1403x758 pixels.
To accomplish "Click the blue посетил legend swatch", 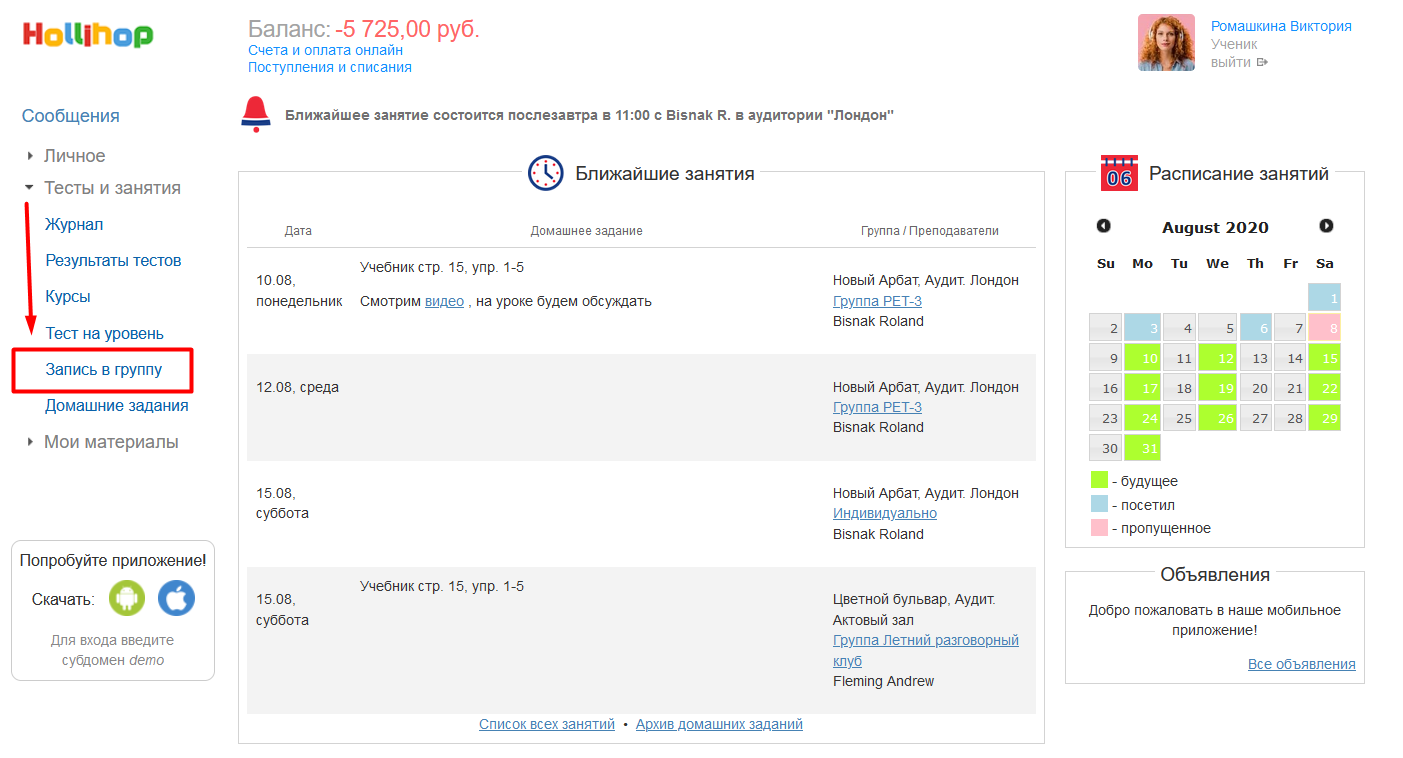I will [1099, 504].
